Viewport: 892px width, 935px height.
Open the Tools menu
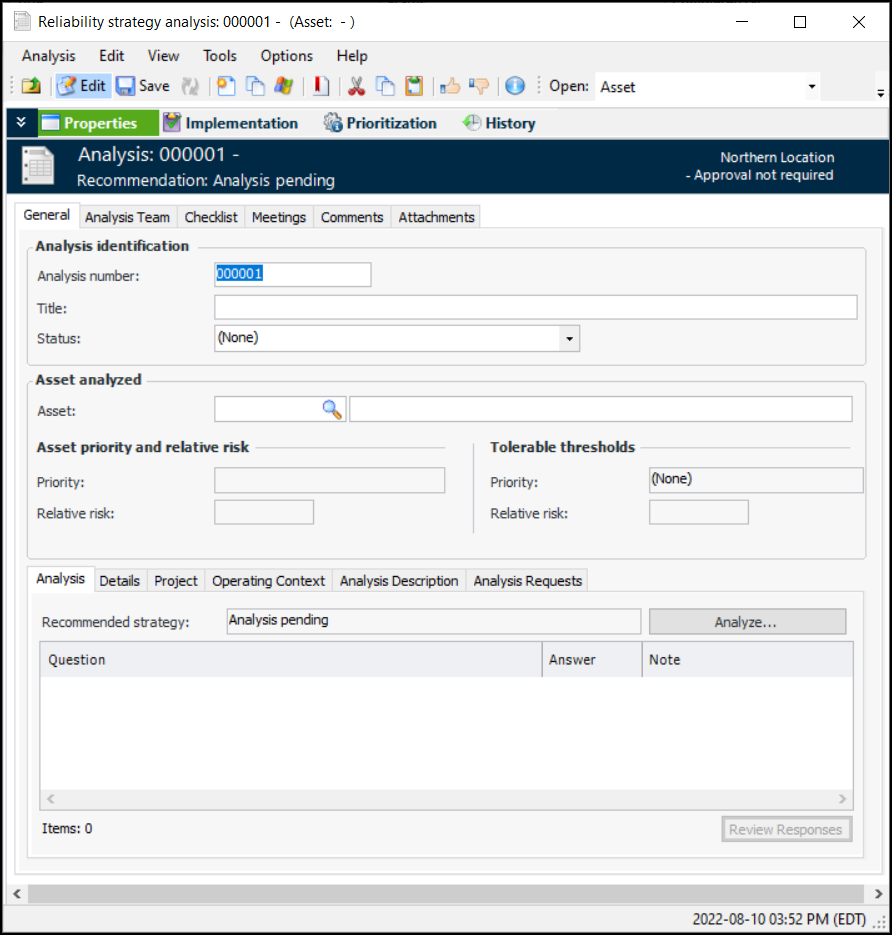coord(219,56)
